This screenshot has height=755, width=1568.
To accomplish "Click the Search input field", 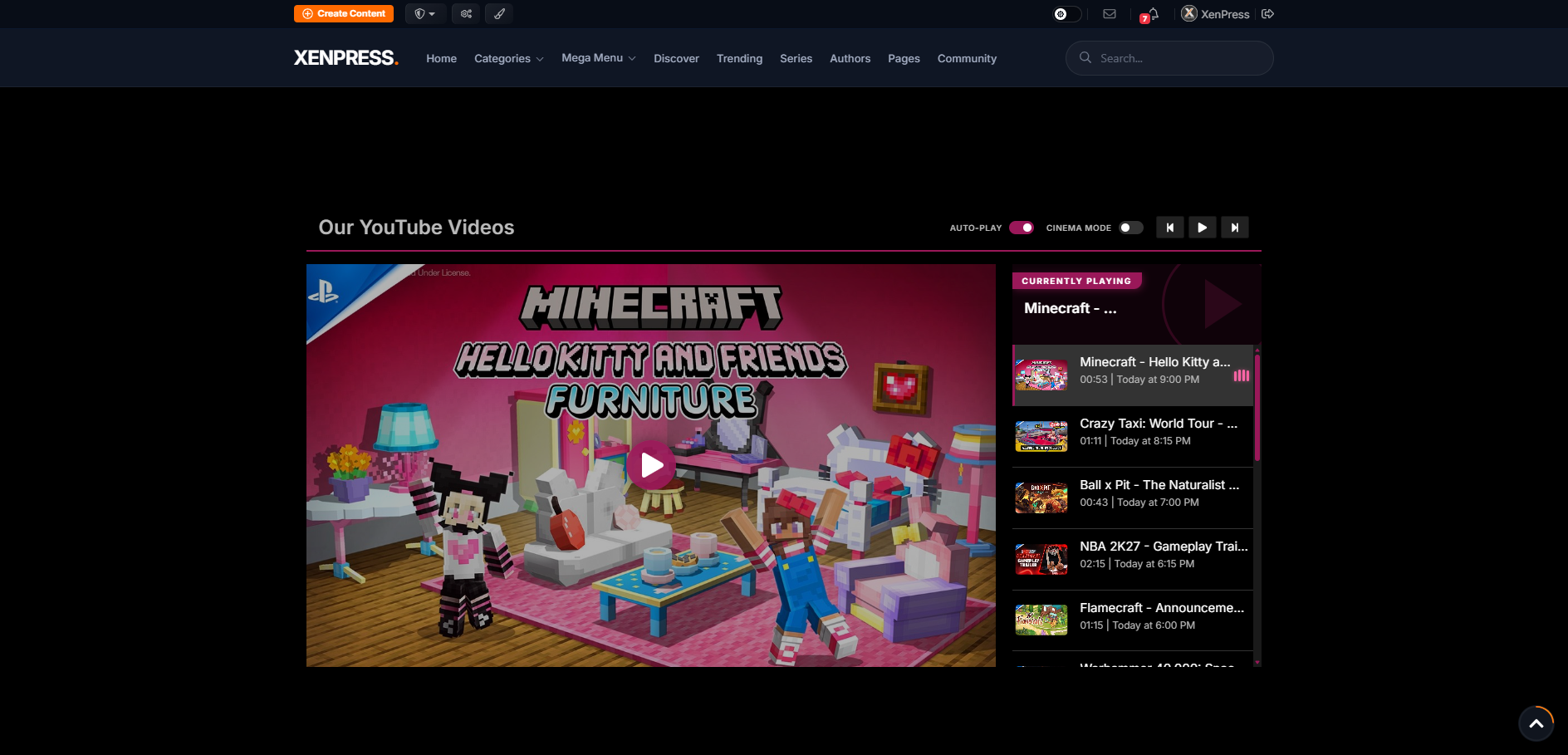I will point(1169,58).
